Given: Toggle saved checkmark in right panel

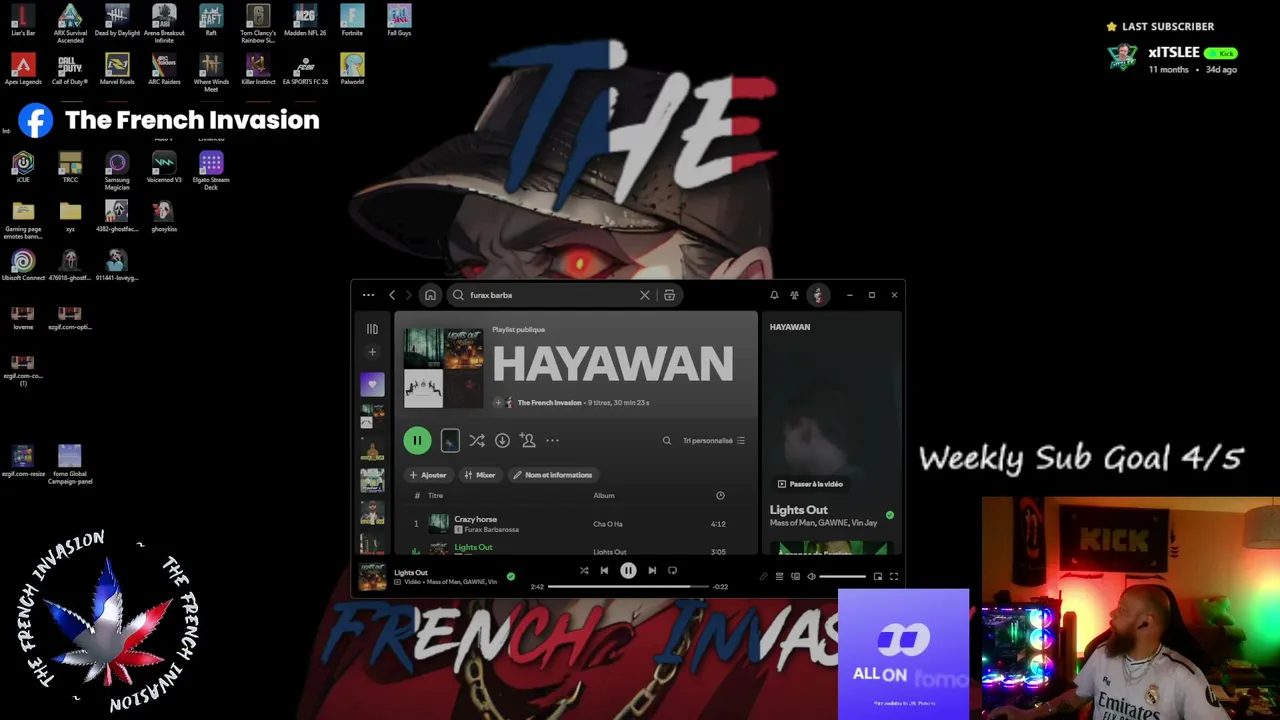Looking at the screenshot, I should (890, 516).
